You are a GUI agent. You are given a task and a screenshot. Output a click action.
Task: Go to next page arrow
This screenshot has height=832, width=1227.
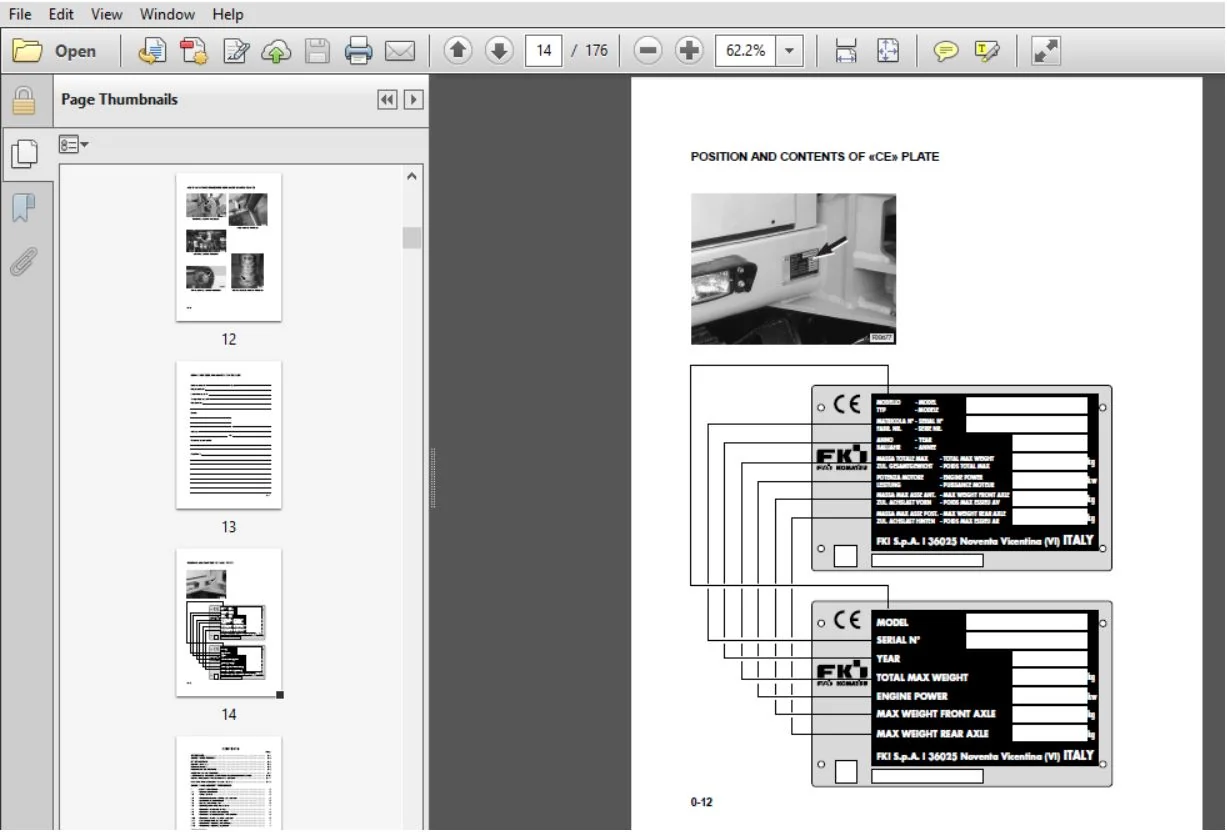coord(499,51)
